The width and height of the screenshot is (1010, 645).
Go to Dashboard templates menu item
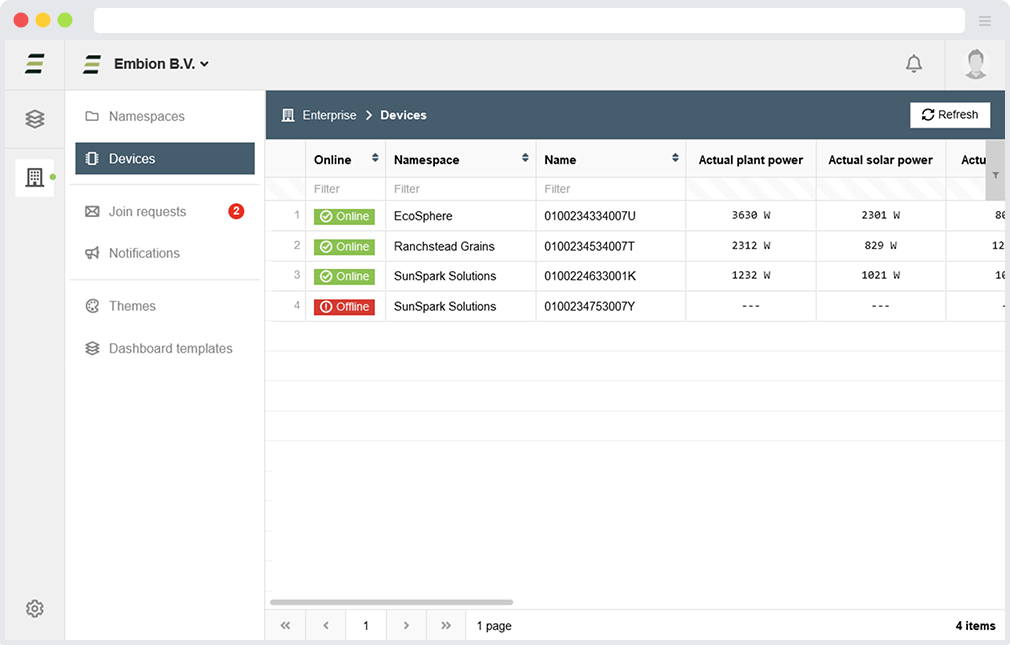pos(170,348)
